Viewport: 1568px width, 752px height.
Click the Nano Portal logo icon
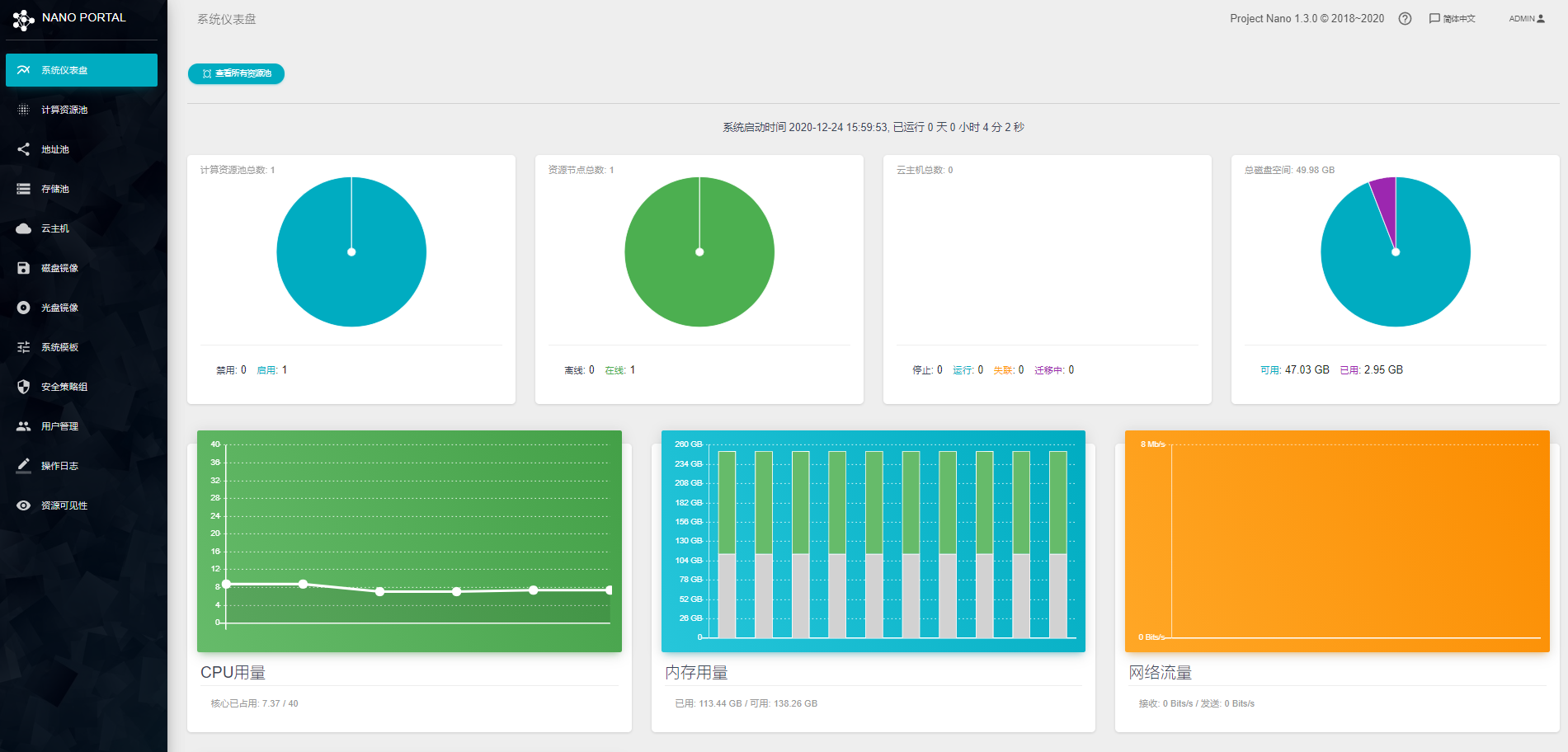(x=23, y=20)
